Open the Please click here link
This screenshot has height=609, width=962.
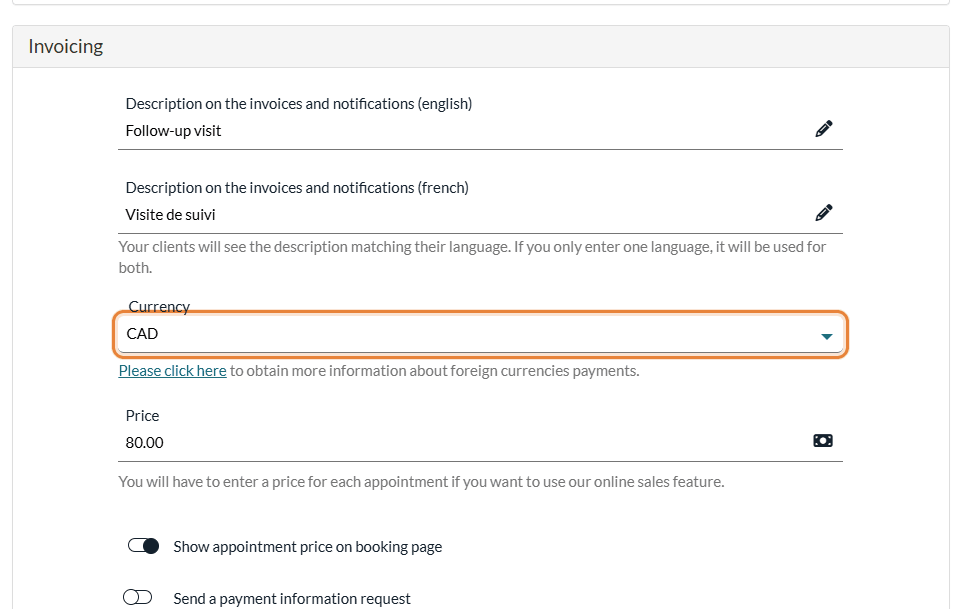click(x=172, y=371)
